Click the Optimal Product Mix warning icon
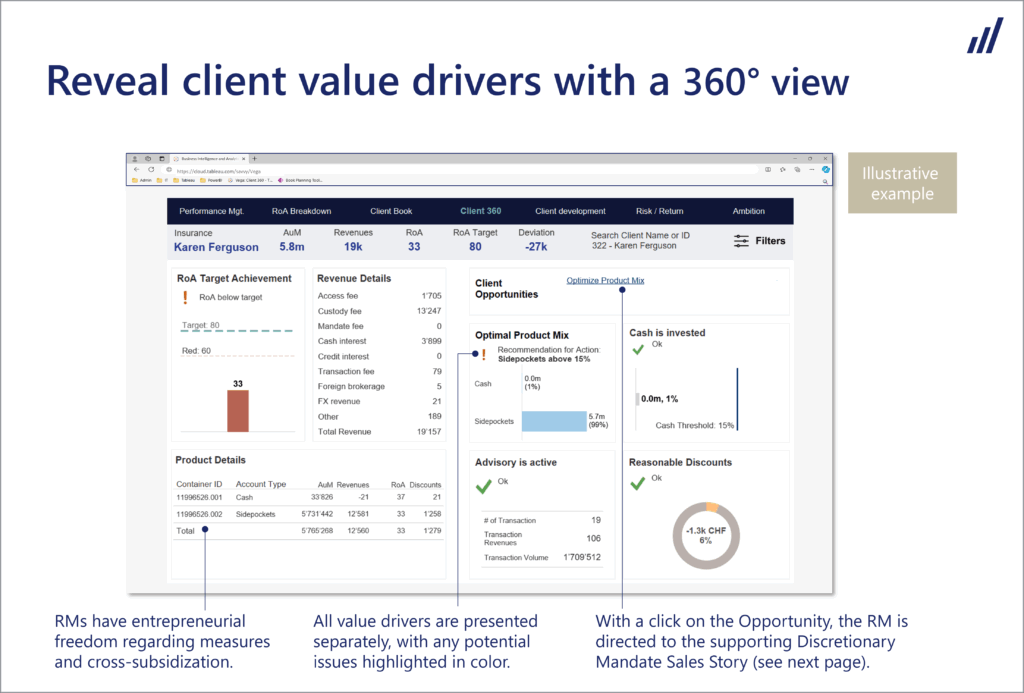 [484, 354]
